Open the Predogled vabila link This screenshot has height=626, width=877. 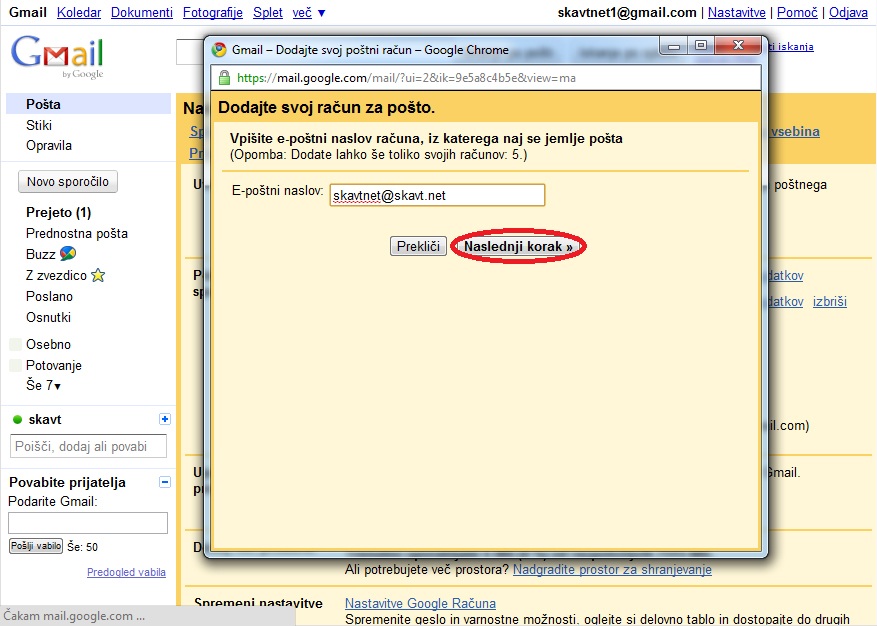click(126, 572)
